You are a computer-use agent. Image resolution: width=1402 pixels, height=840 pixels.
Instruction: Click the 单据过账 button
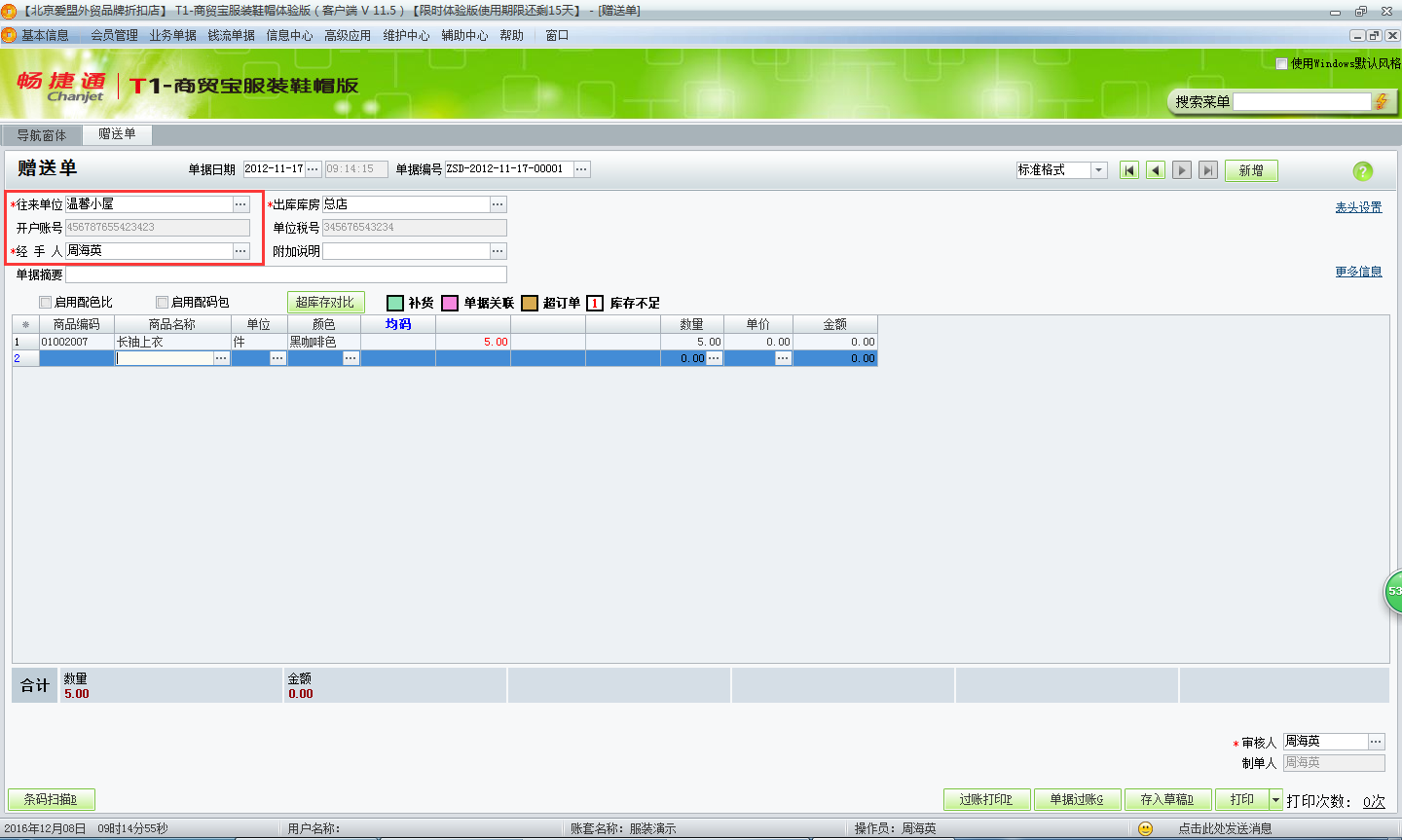point(1077,800)
